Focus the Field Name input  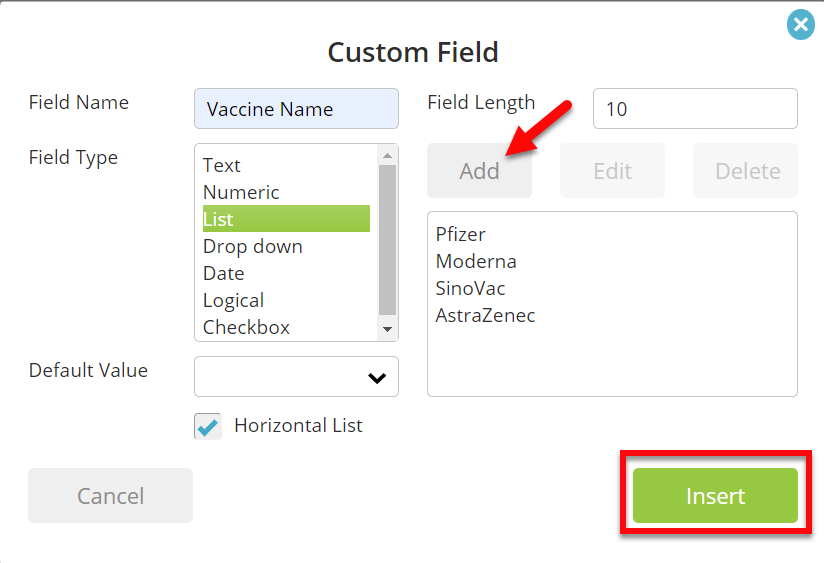tap(296, 109)
